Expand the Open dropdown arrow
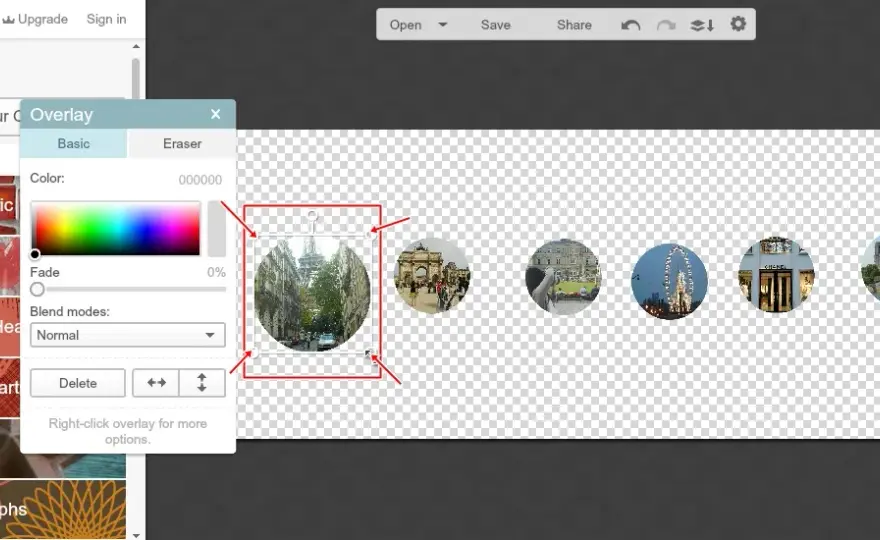The width and height of the screenshot is (880, 540). (x=443, y=25)
